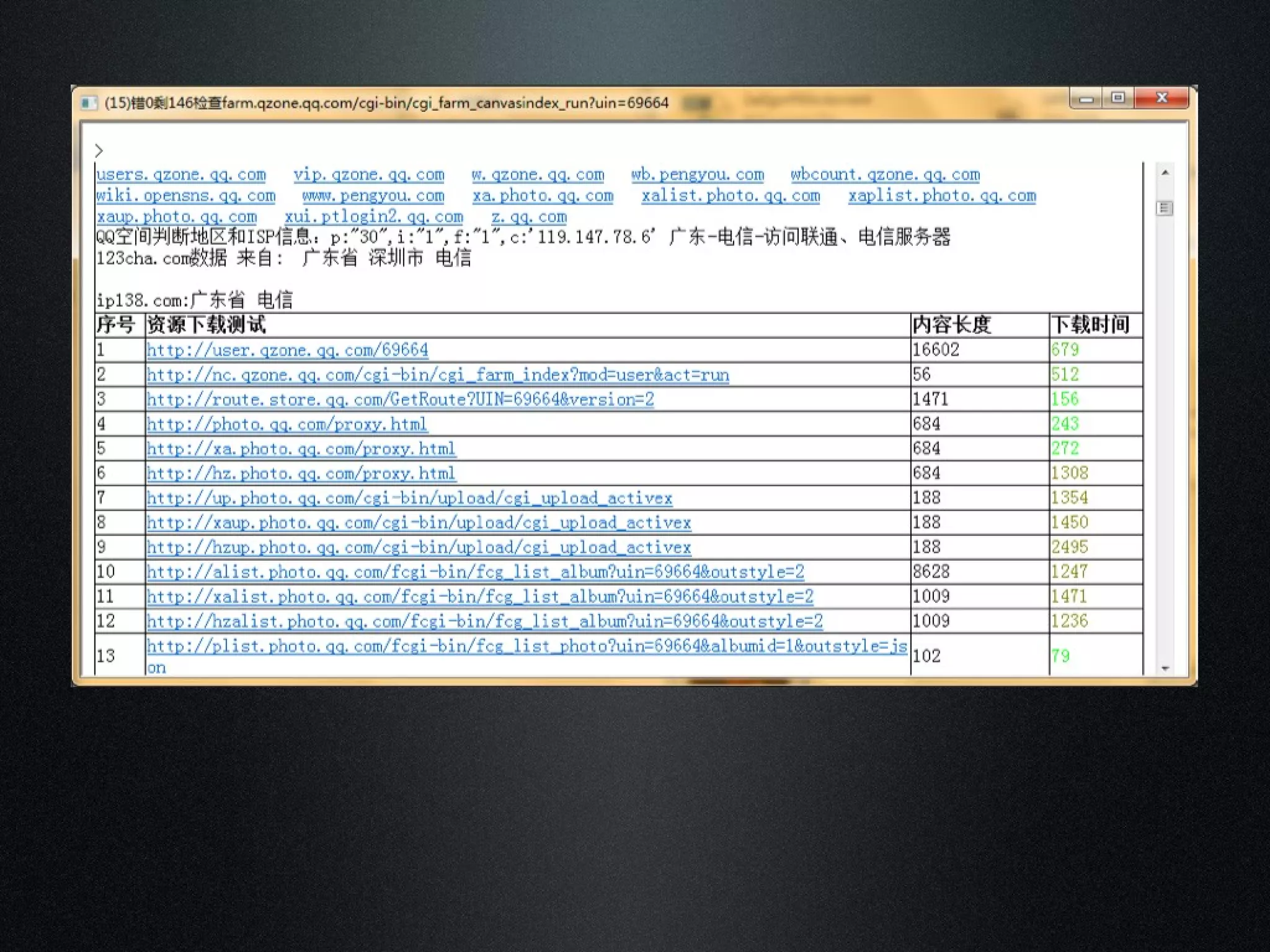Image resolution: width=1270 pixels, height=952 pixels.
Task: Close the farm.qzone.qq.com check window
Action: point(1161,98)
